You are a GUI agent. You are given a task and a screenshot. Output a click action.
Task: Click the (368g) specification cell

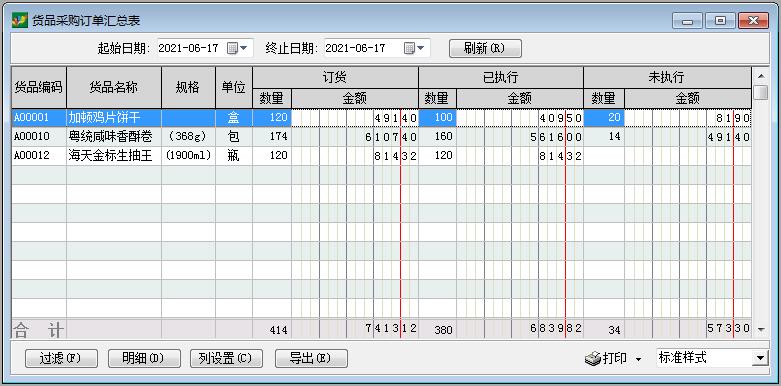(188, 137)
